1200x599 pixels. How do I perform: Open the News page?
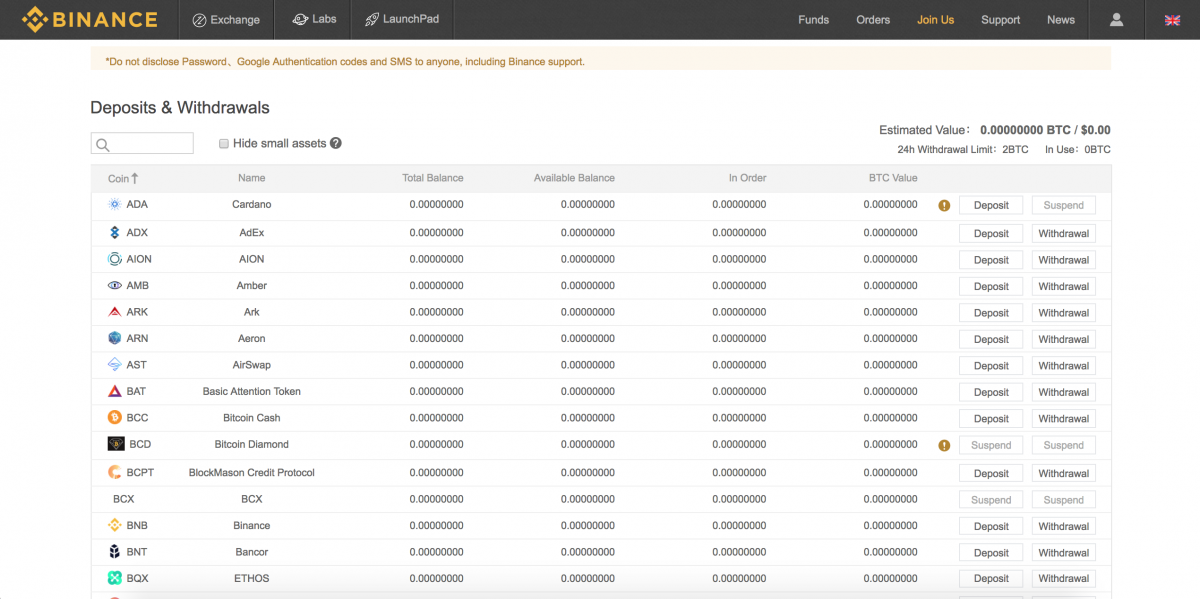click(1061, 20)
